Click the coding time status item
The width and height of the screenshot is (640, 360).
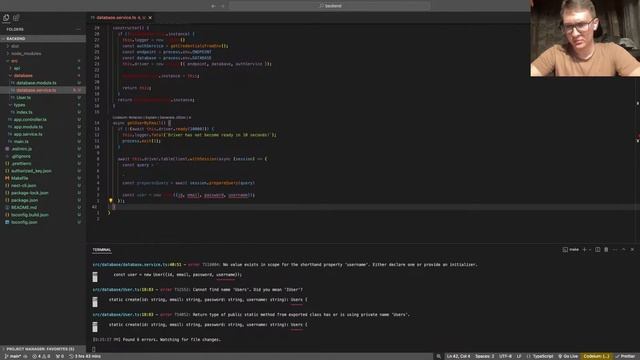click(85, 356)
